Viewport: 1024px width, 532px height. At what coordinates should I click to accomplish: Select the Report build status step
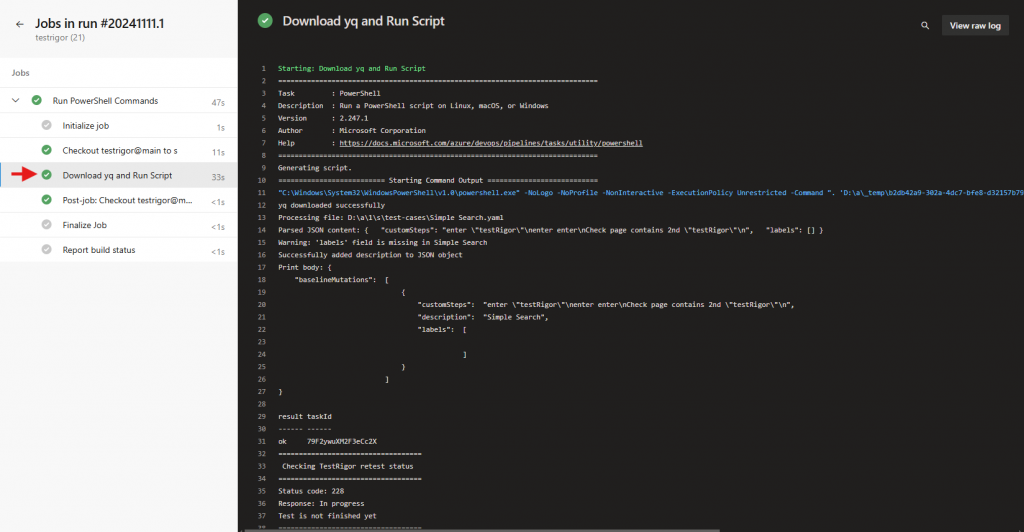click(98, 250)
